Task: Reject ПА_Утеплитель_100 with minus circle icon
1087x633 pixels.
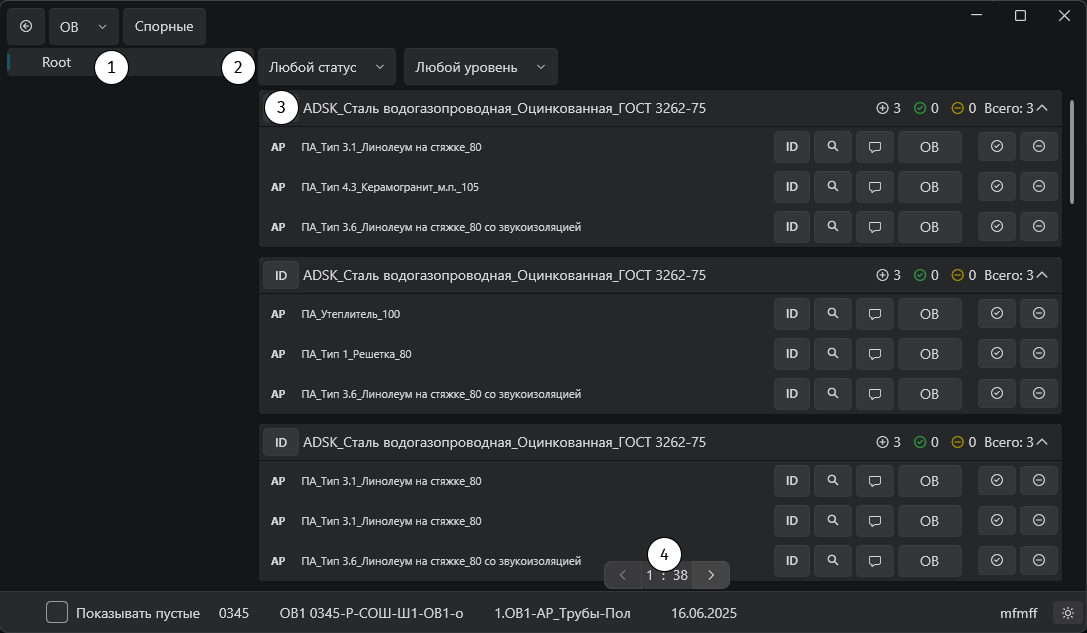Action: pos(1038,314)
